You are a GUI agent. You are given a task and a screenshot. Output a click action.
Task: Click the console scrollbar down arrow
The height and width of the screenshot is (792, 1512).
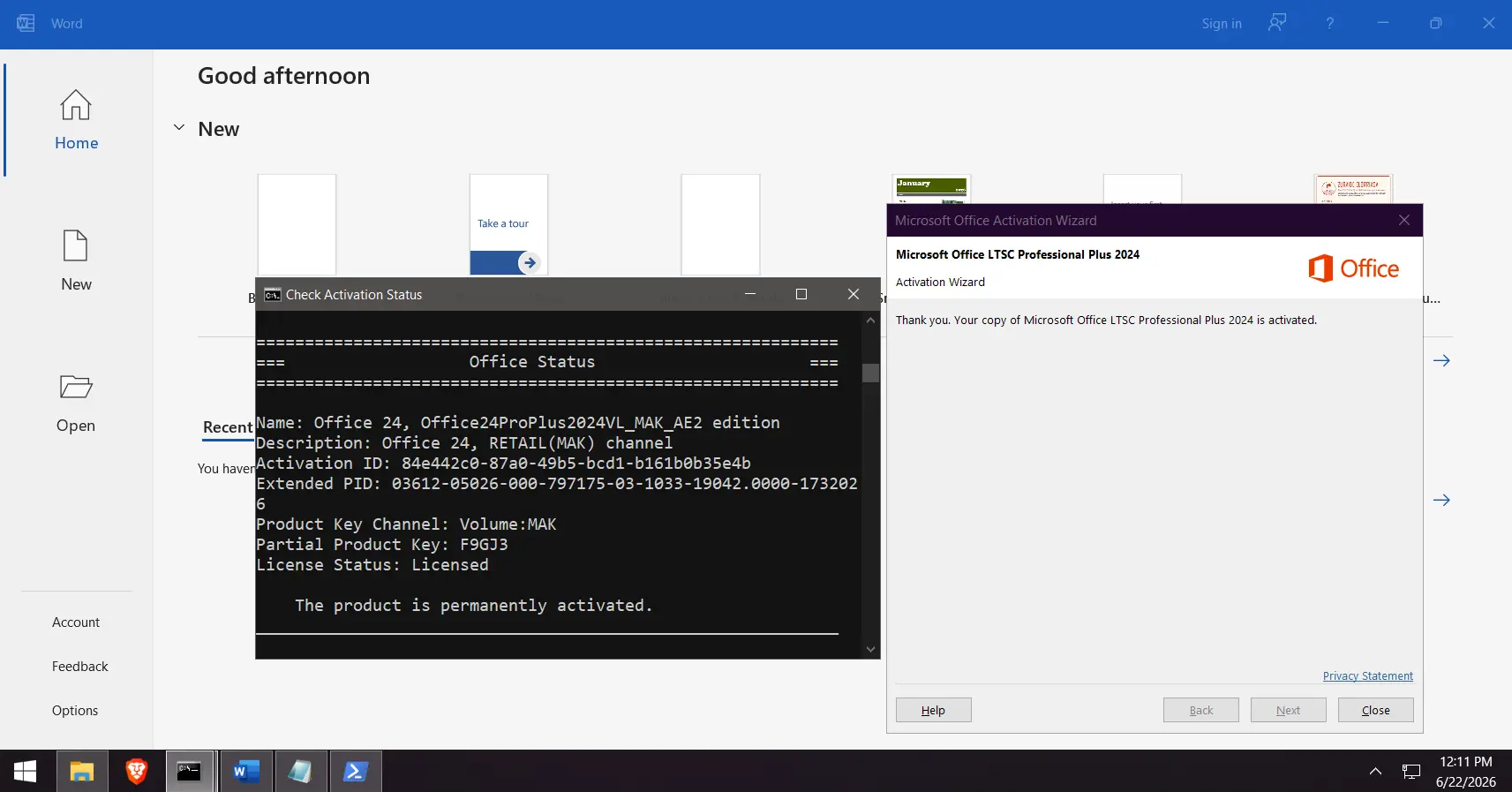(x=871, y=650)
